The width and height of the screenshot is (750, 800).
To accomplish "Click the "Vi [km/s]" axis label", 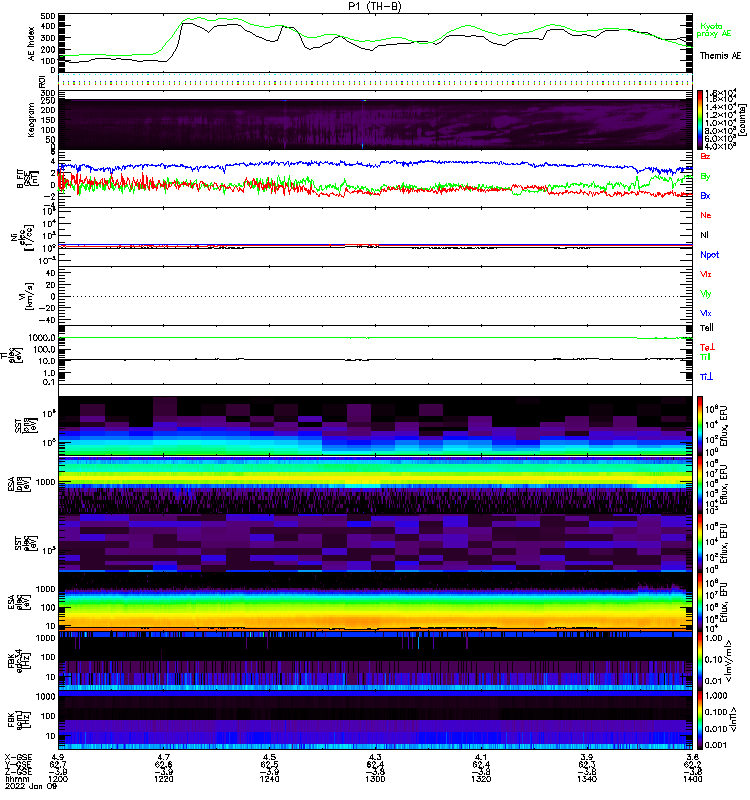I will (x=26, y=296).
